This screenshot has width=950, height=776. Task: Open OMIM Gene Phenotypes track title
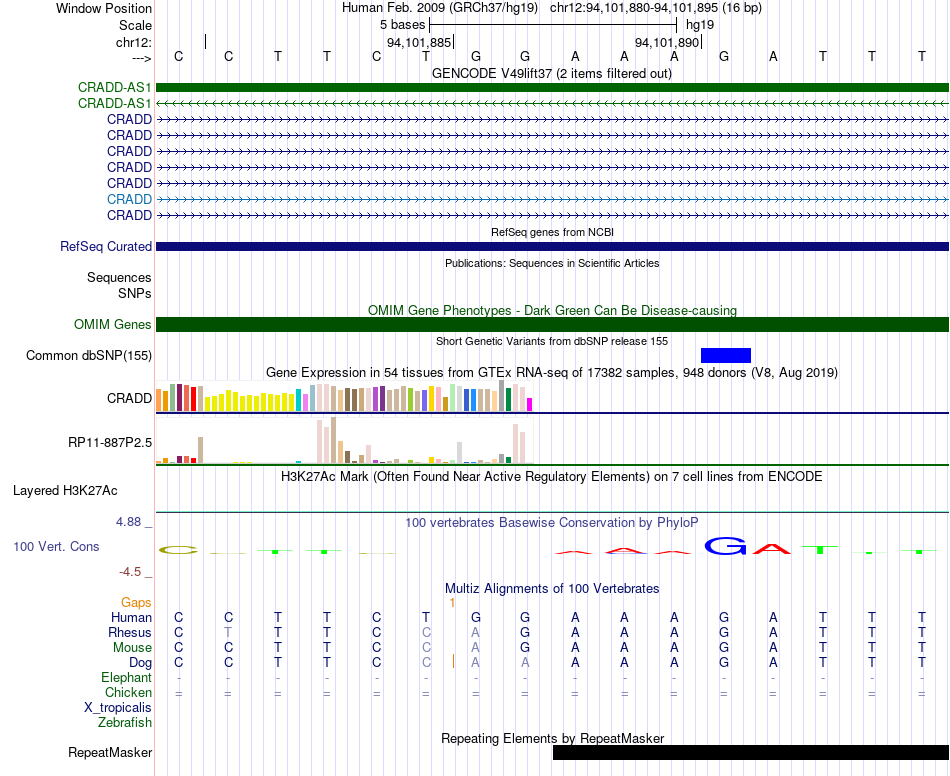[x=552, y=310]
